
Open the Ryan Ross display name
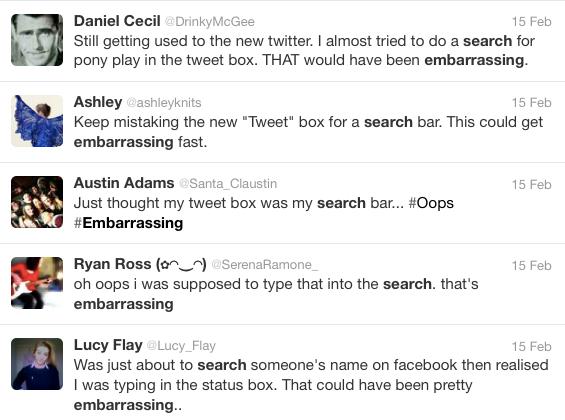coord(140,264)
